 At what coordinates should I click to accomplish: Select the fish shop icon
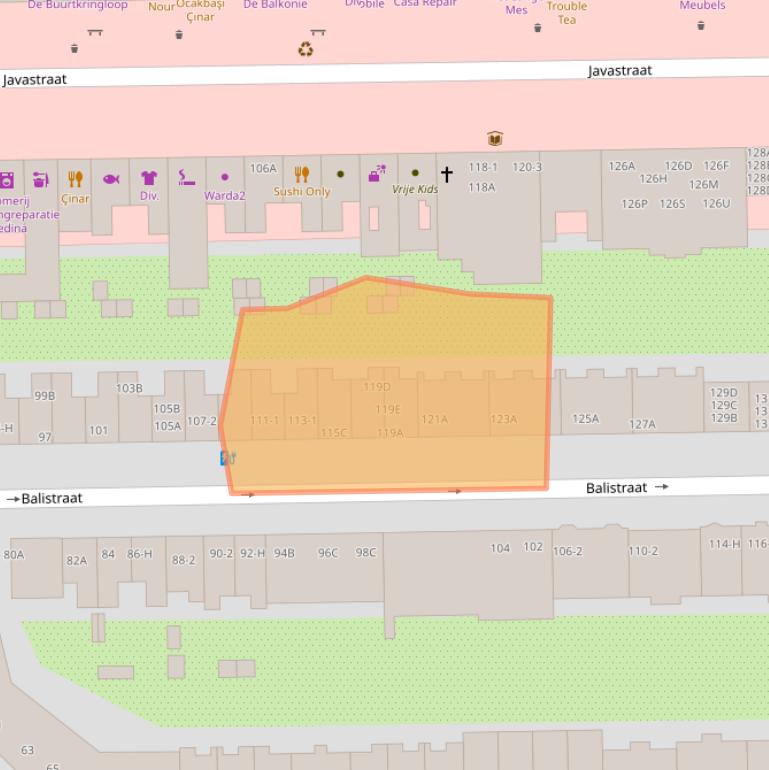[111, 179]
